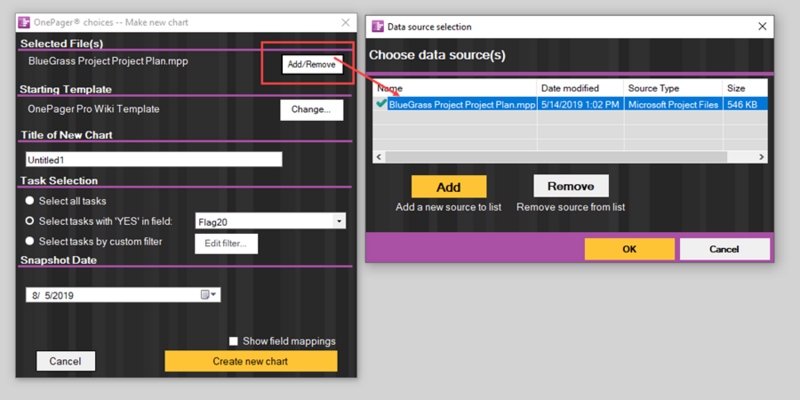Click the right arrow of horizontal scrollbar
This screenshot has width=800, height=400.
761,157
